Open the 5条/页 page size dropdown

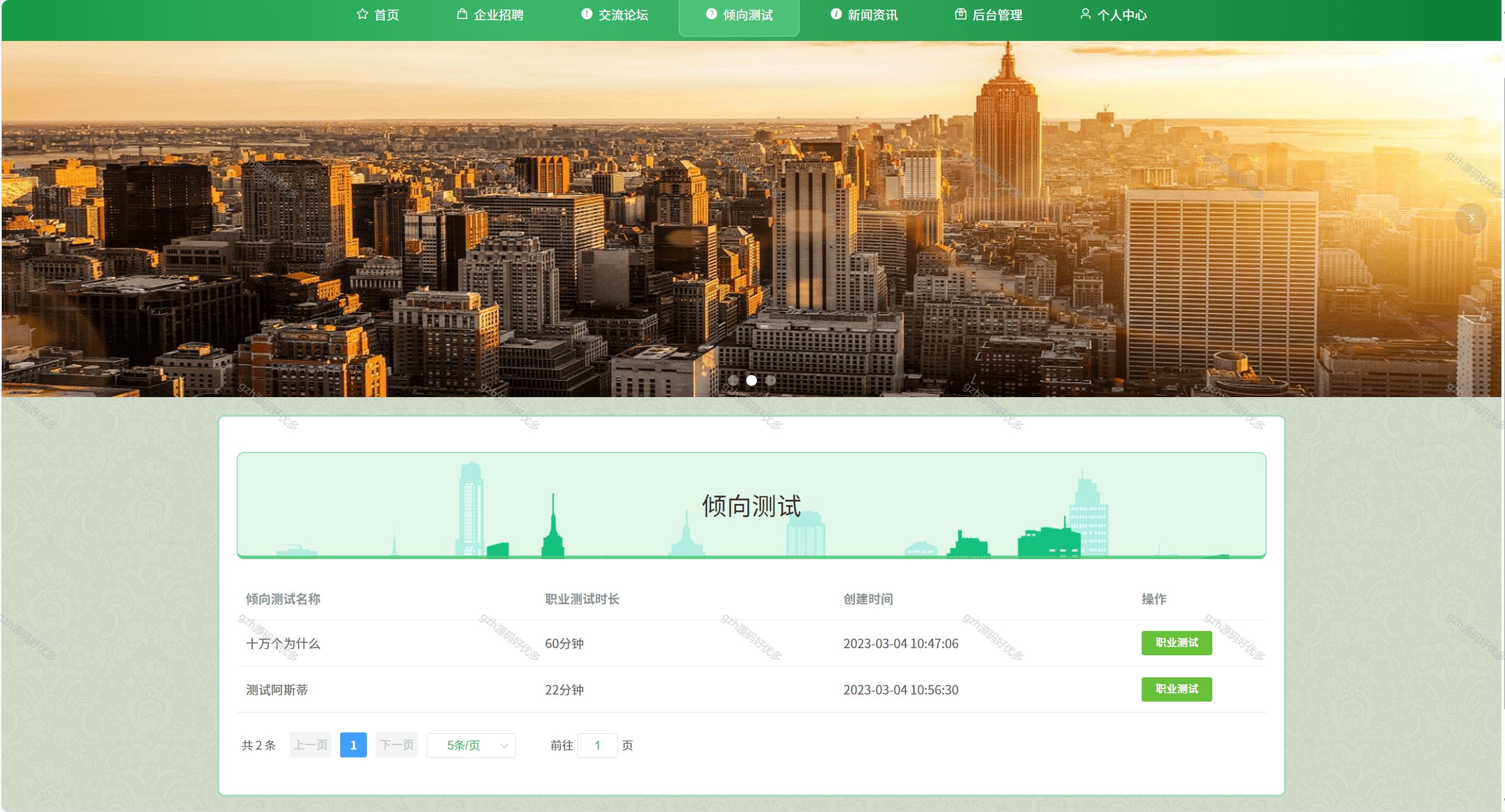471,746
